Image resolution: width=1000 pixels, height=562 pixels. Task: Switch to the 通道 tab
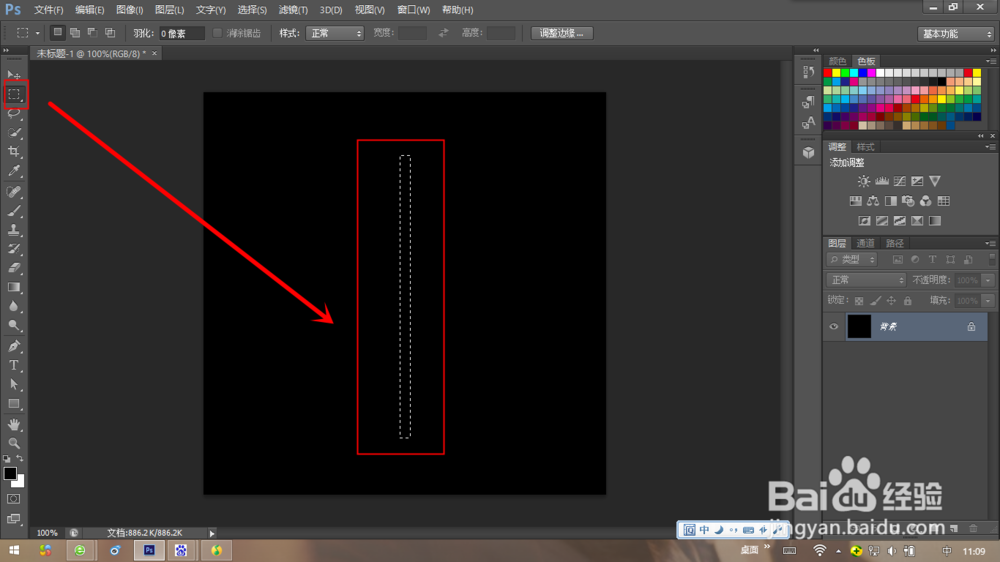(865, 243)
